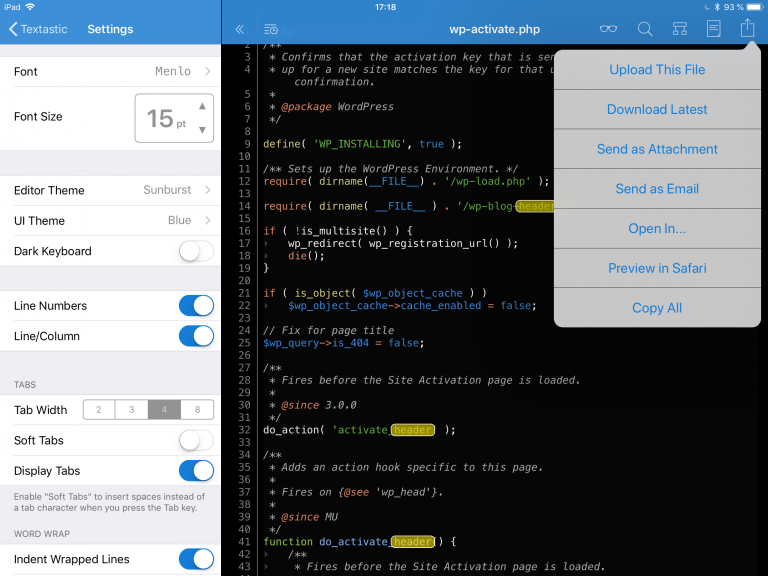Turn off Line Numbers switch

coord(196,306)
